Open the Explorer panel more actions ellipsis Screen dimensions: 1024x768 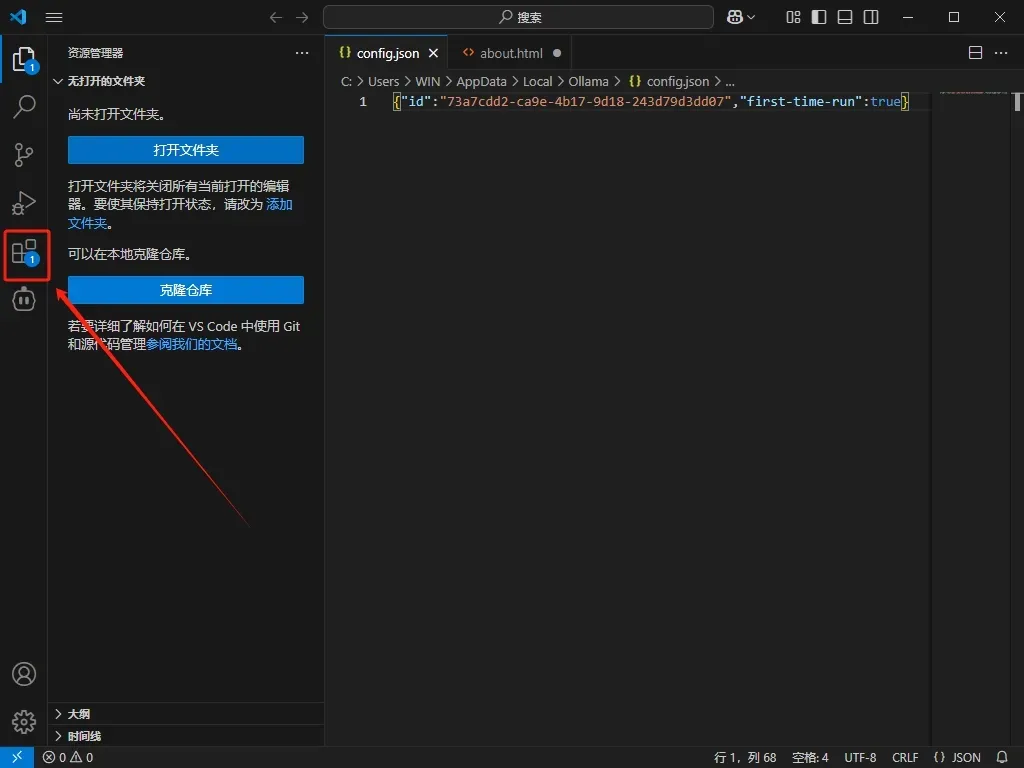click(302, 53)
